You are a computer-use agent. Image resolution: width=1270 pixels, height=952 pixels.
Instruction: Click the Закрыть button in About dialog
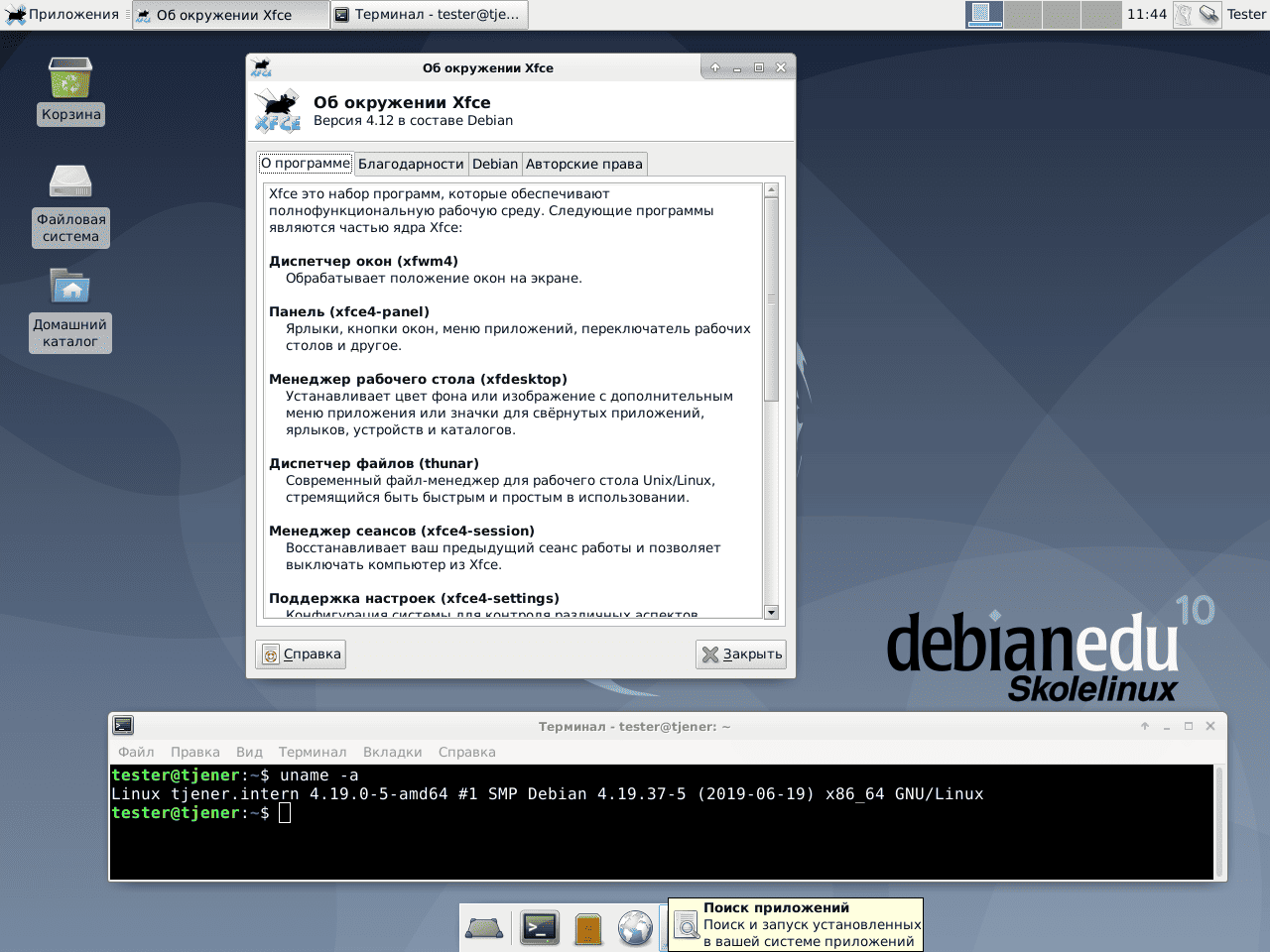click(741, 654)
